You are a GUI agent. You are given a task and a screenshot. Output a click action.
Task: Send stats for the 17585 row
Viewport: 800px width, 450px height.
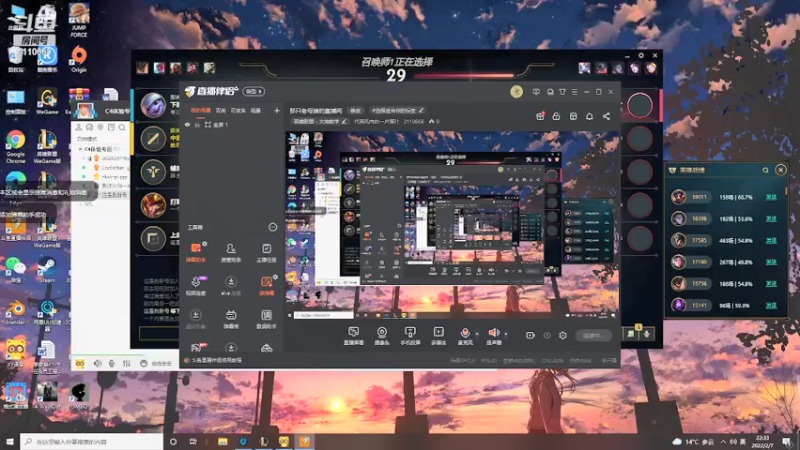pos(771,240)
